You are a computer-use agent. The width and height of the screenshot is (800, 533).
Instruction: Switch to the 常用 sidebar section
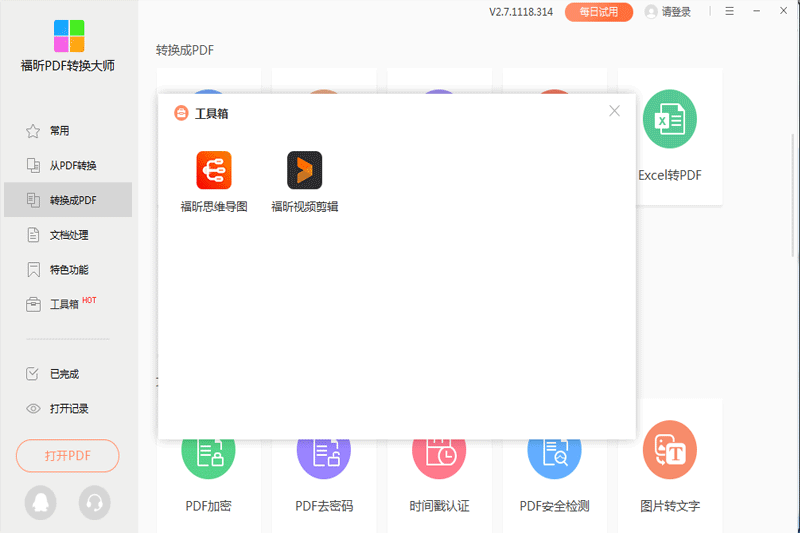click(x=60, y=131)
